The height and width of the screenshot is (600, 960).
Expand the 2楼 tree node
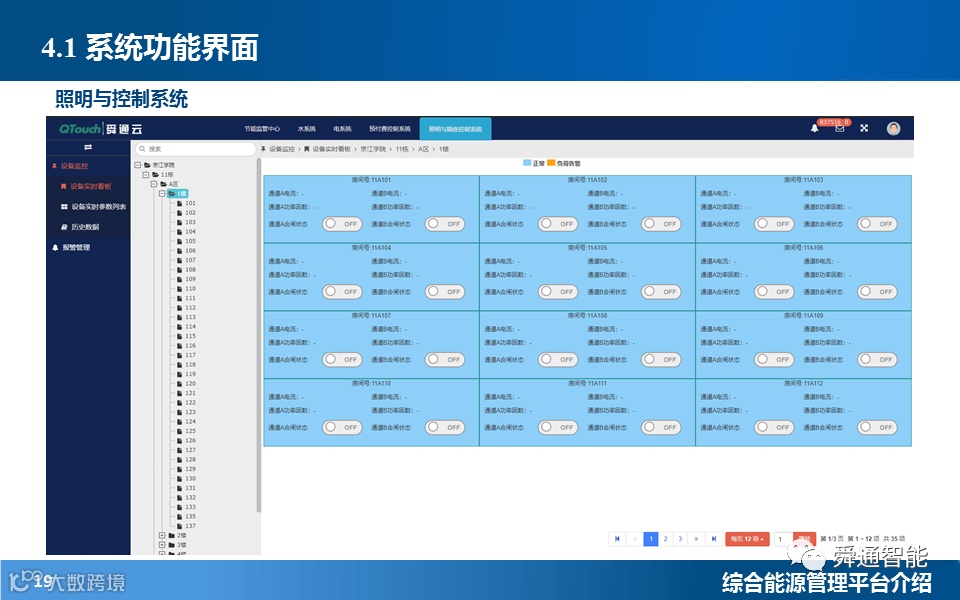pyautogui.click(x=162, y=535)
